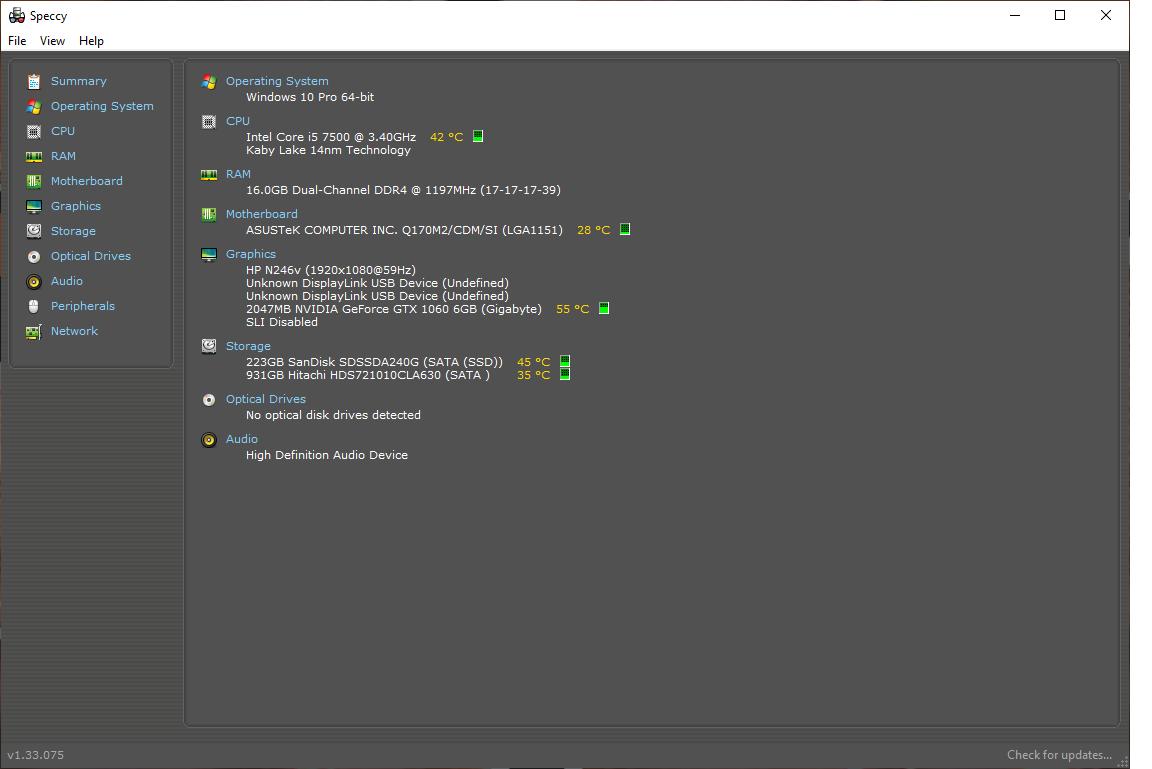The image size is (1152, 769).
Task: Click the Peripherals mouse icon in sidebar
Action: pos(34,306)
